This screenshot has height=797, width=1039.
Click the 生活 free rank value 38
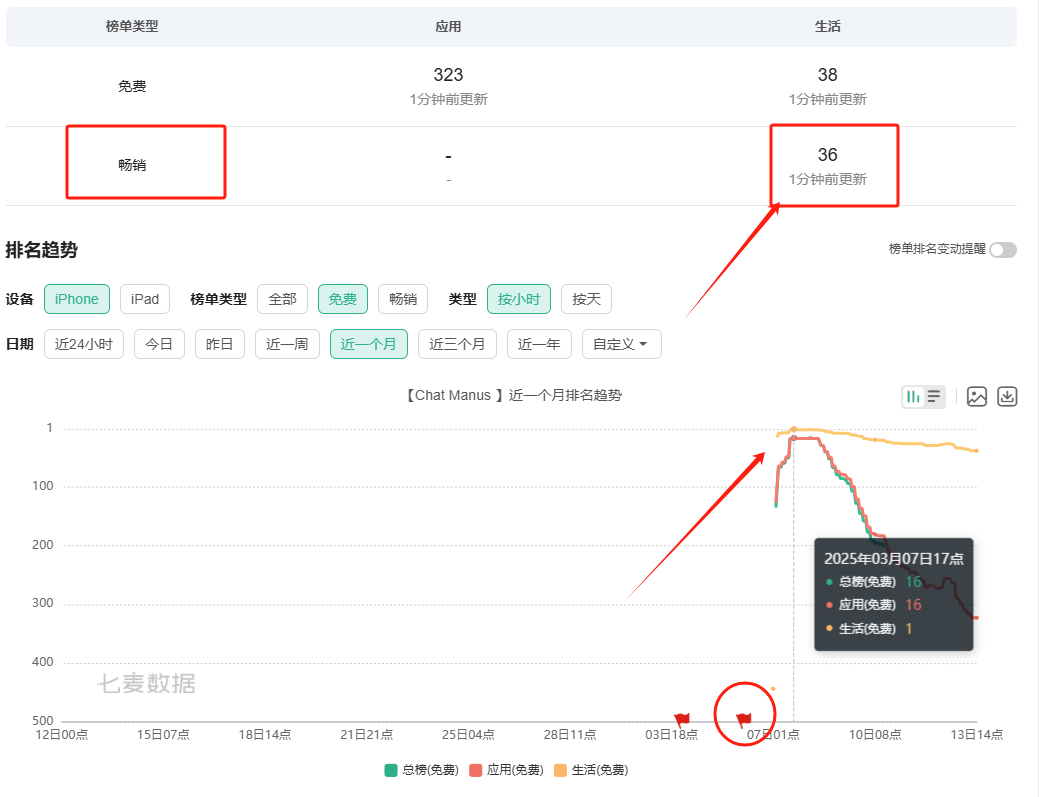click(827, 75)
